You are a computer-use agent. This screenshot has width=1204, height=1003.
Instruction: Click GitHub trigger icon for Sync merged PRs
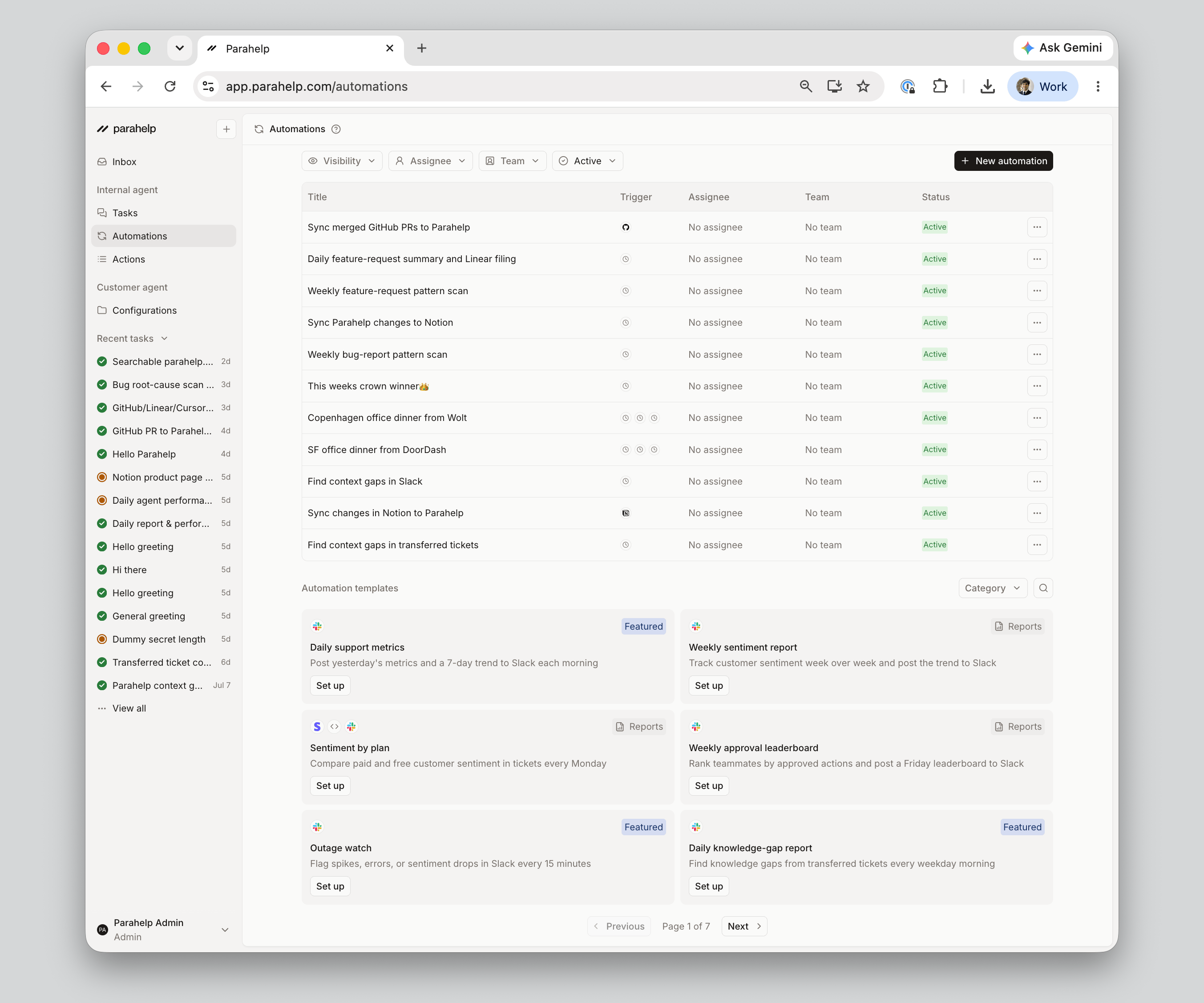point(626,227)
